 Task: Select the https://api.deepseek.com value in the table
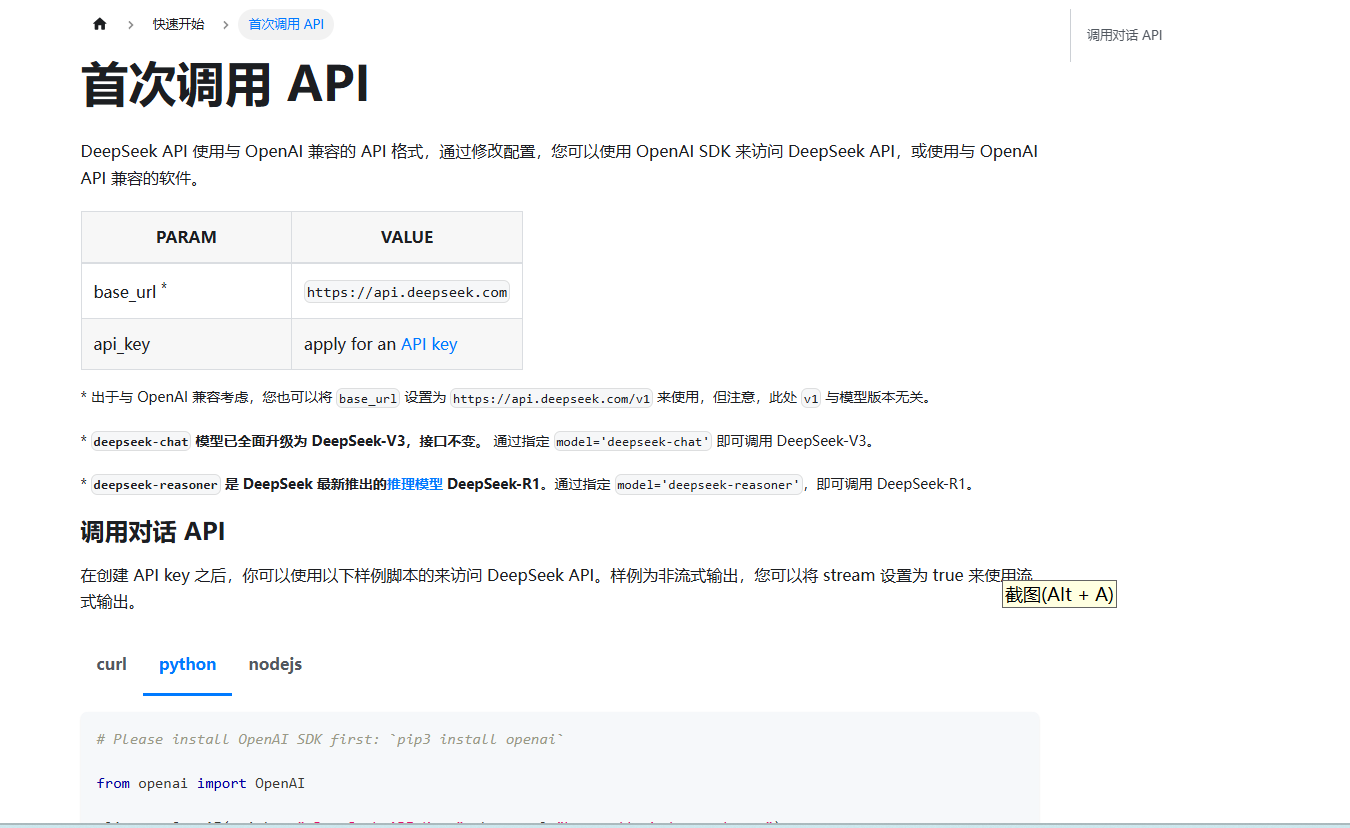click(406, 291)
